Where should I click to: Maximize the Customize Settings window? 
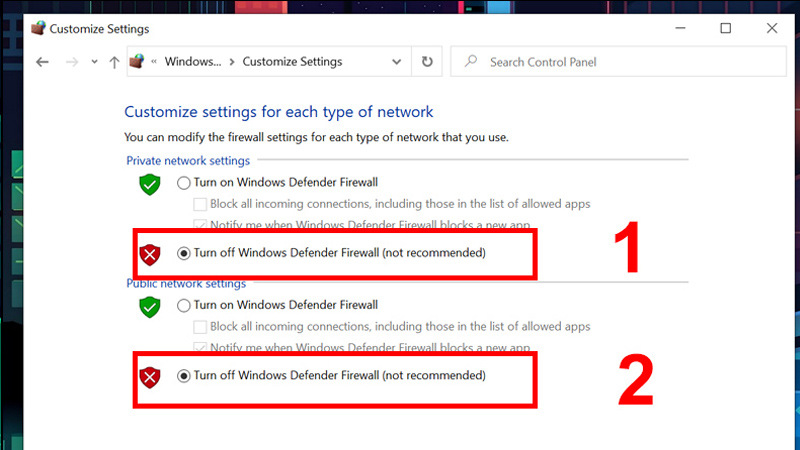[726, 28]
